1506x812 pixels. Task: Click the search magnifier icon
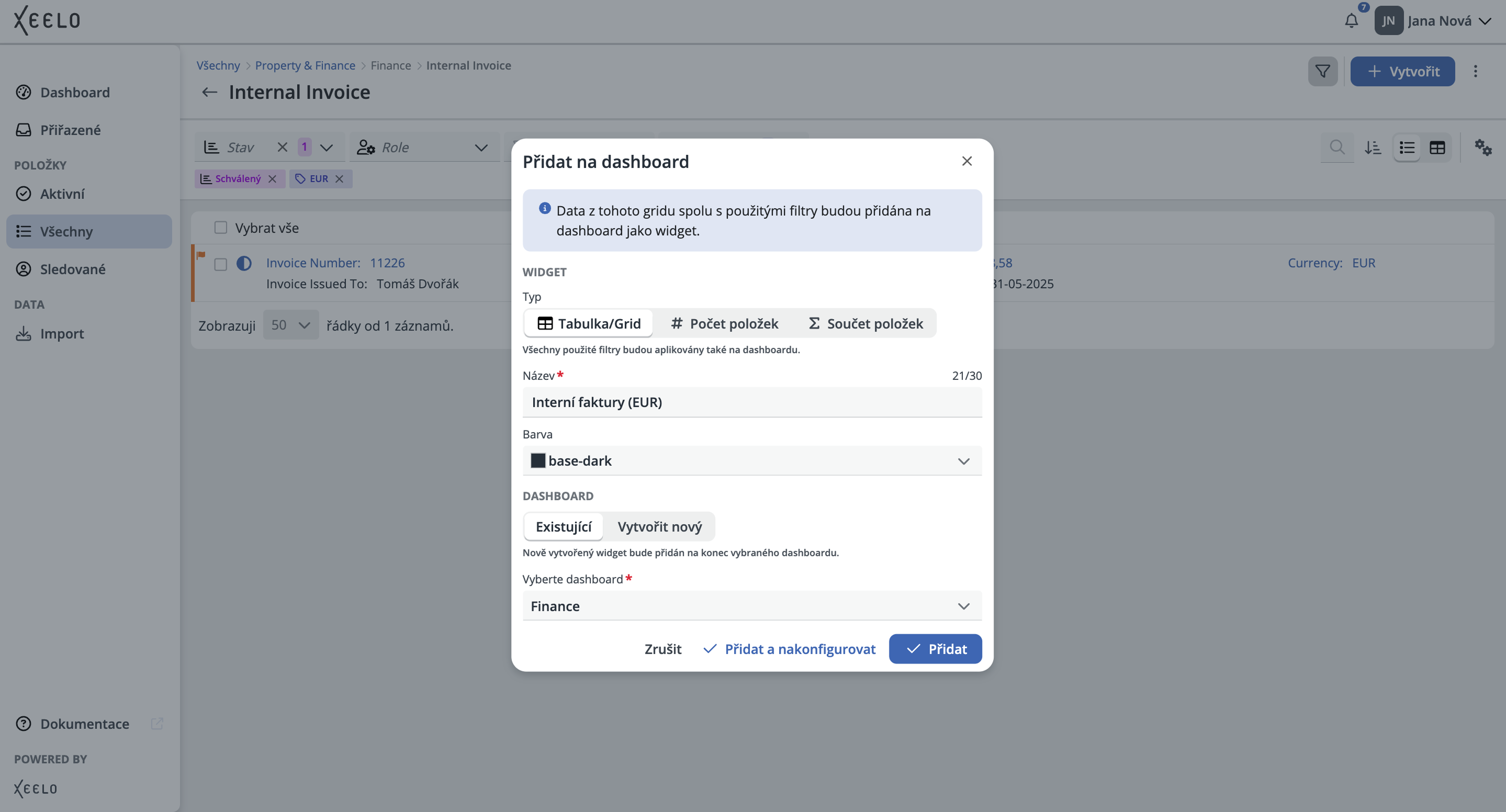[x=1337, y=148]
